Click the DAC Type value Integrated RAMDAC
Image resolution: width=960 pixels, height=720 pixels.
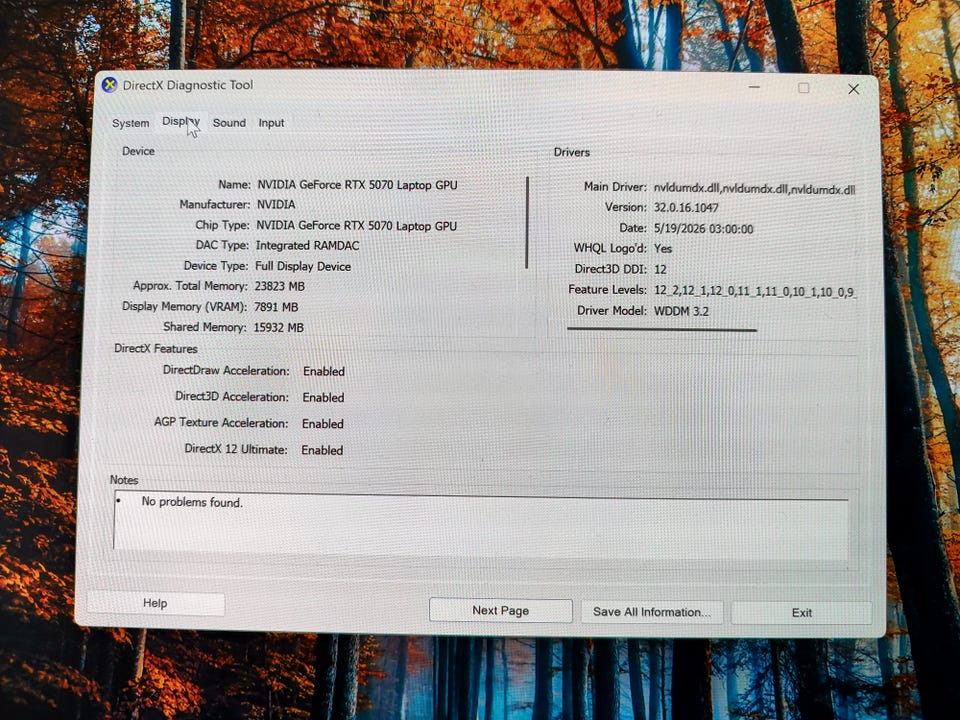tap(307, 246)
